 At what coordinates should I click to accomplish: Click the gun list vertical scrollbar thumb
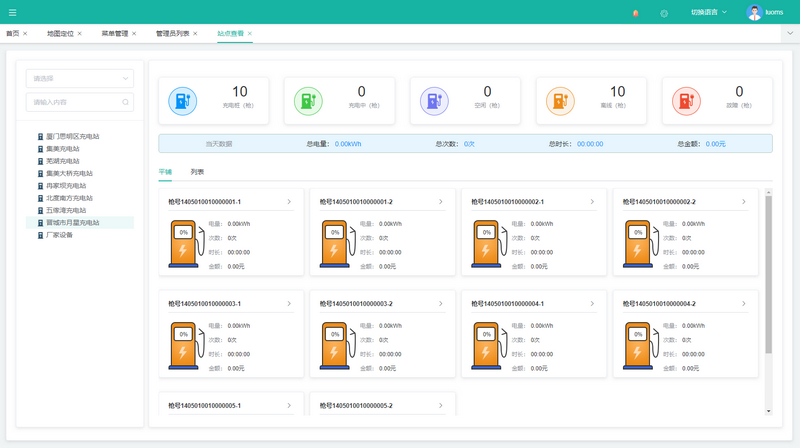click(x=768, y=275)
